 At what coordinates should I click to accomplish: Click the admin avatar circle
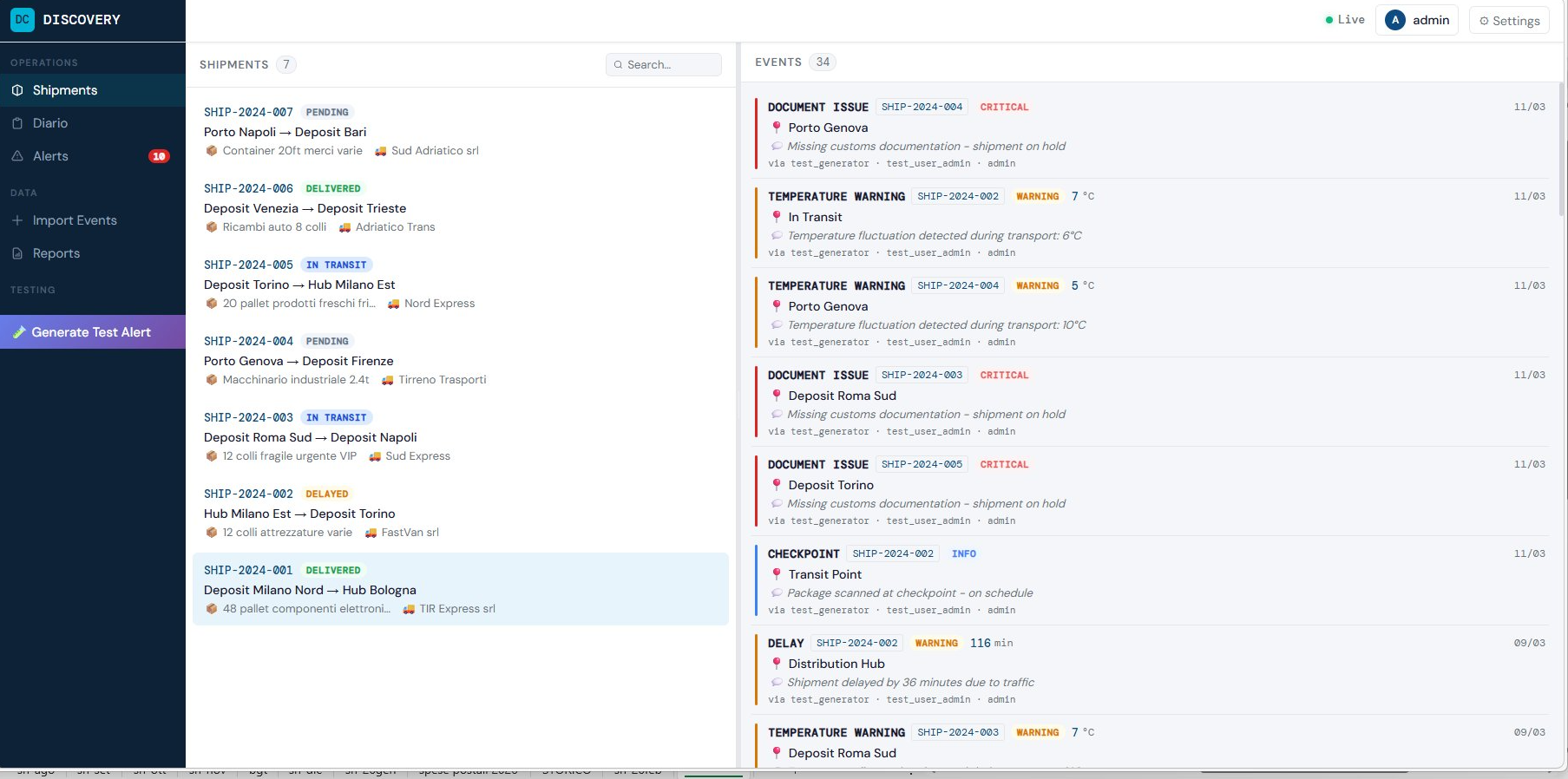pos(1395,20)
